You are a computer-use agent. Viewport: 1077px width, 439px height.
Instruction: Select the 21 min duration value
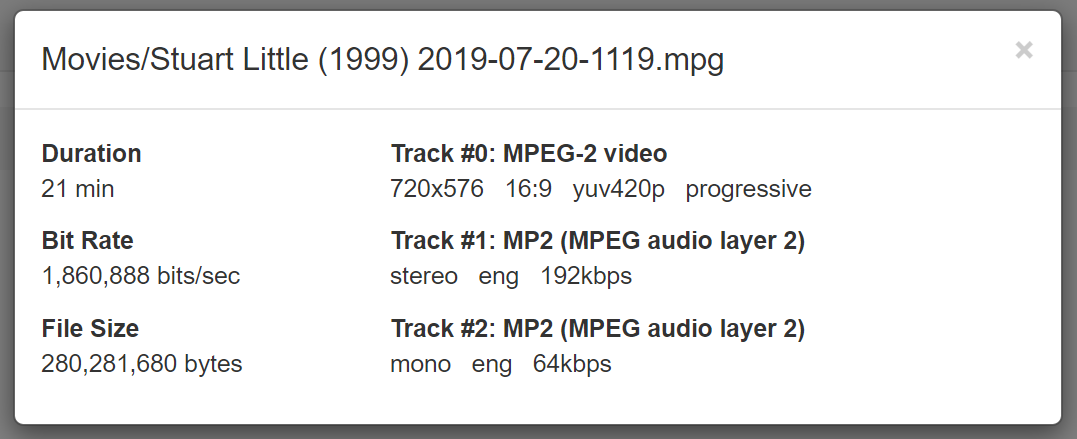(78, 189)
